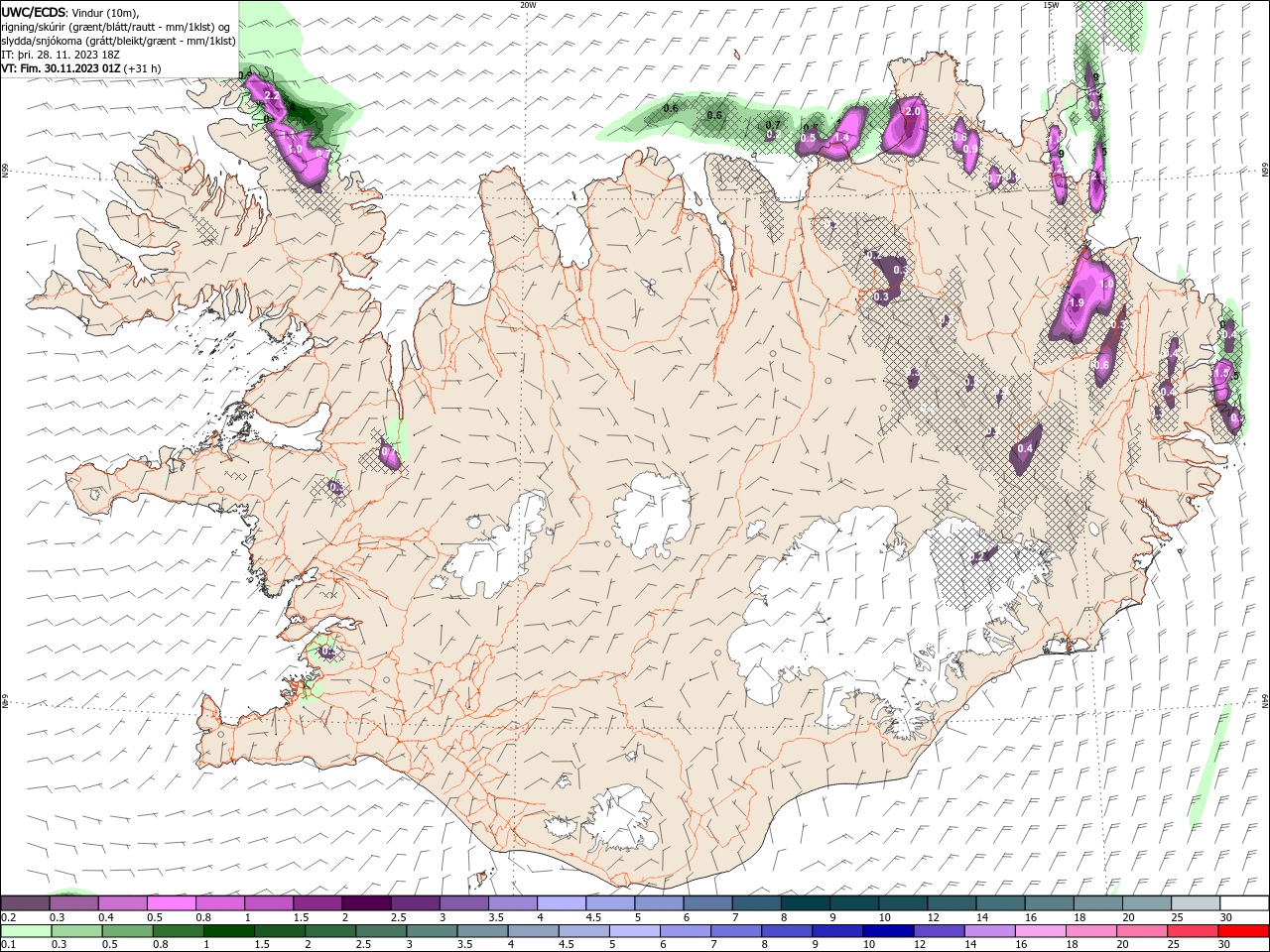The height and width of the screenshot is (952, 1270).
Task: Select the darkest green swatch between 1 and 1.5
Action: pos(228,931)
